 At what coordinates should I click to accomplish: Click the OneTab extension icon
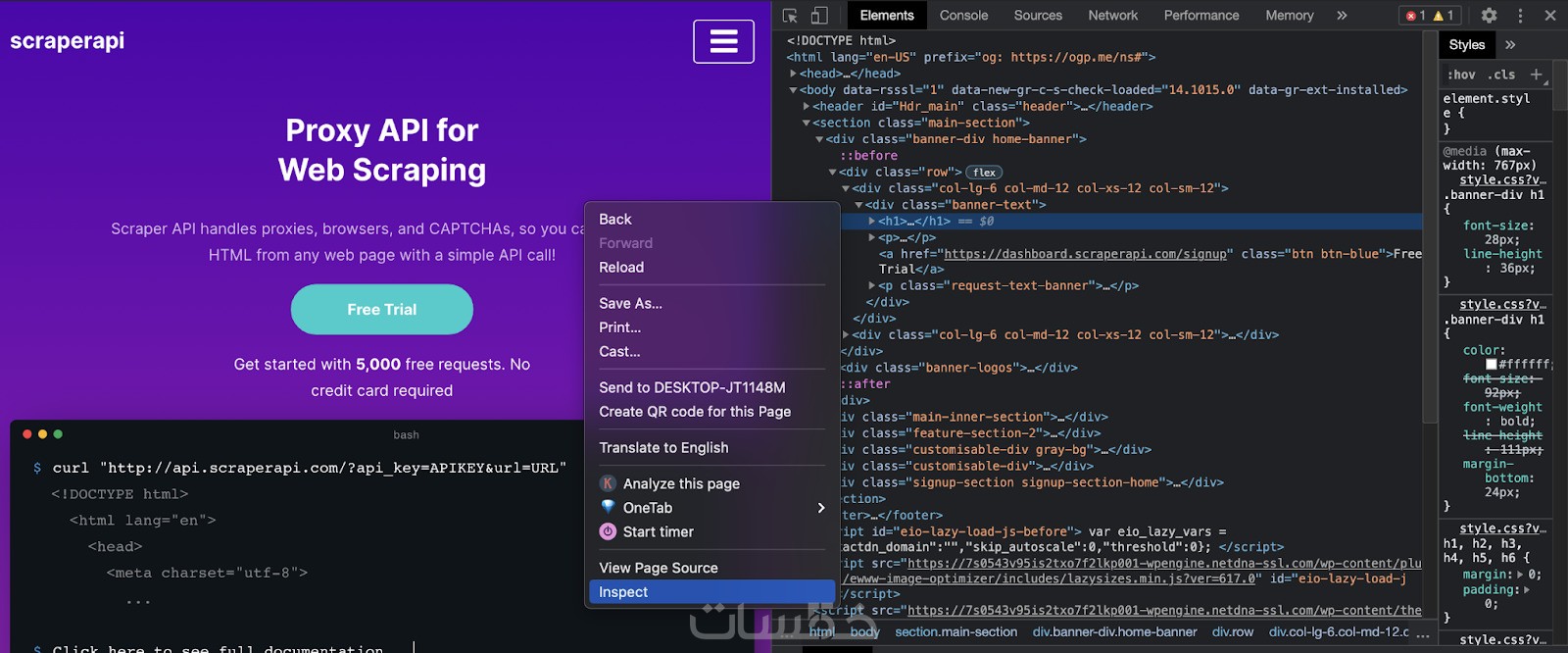tap(608, 508)
